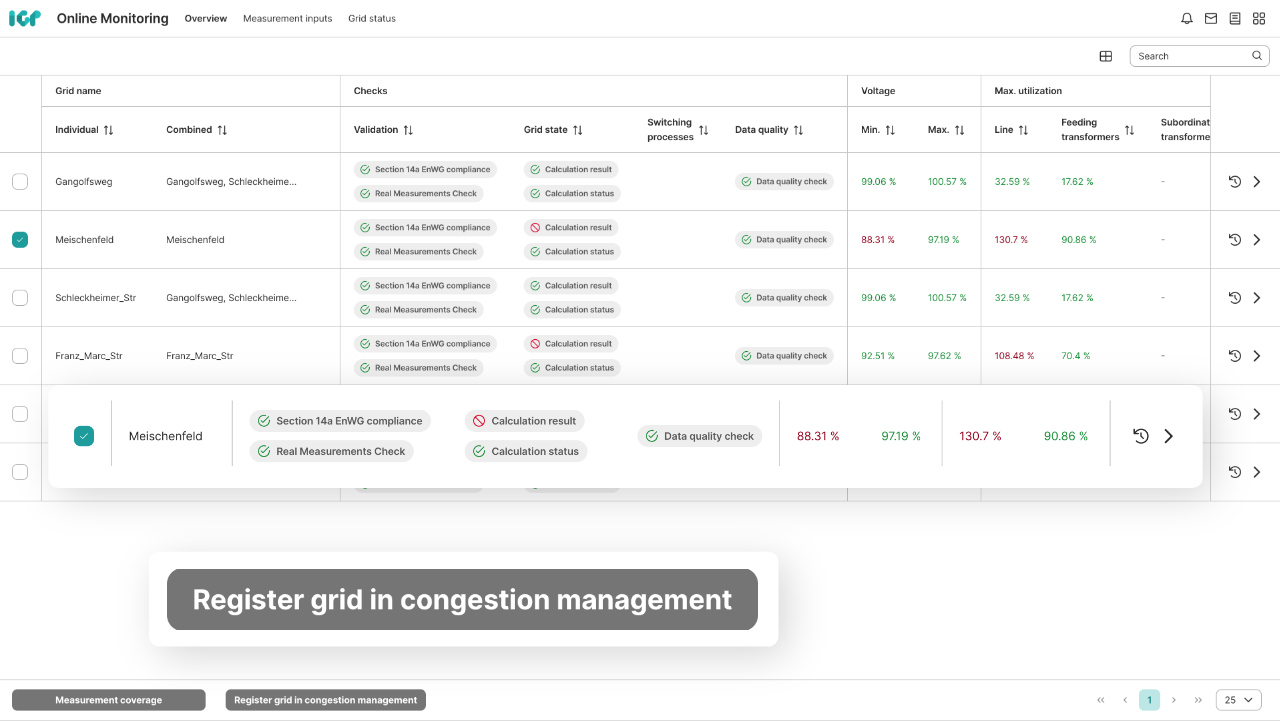Screen dimensions: 1280x721
Task: Open the Grid status page
Action: point(371,18)
